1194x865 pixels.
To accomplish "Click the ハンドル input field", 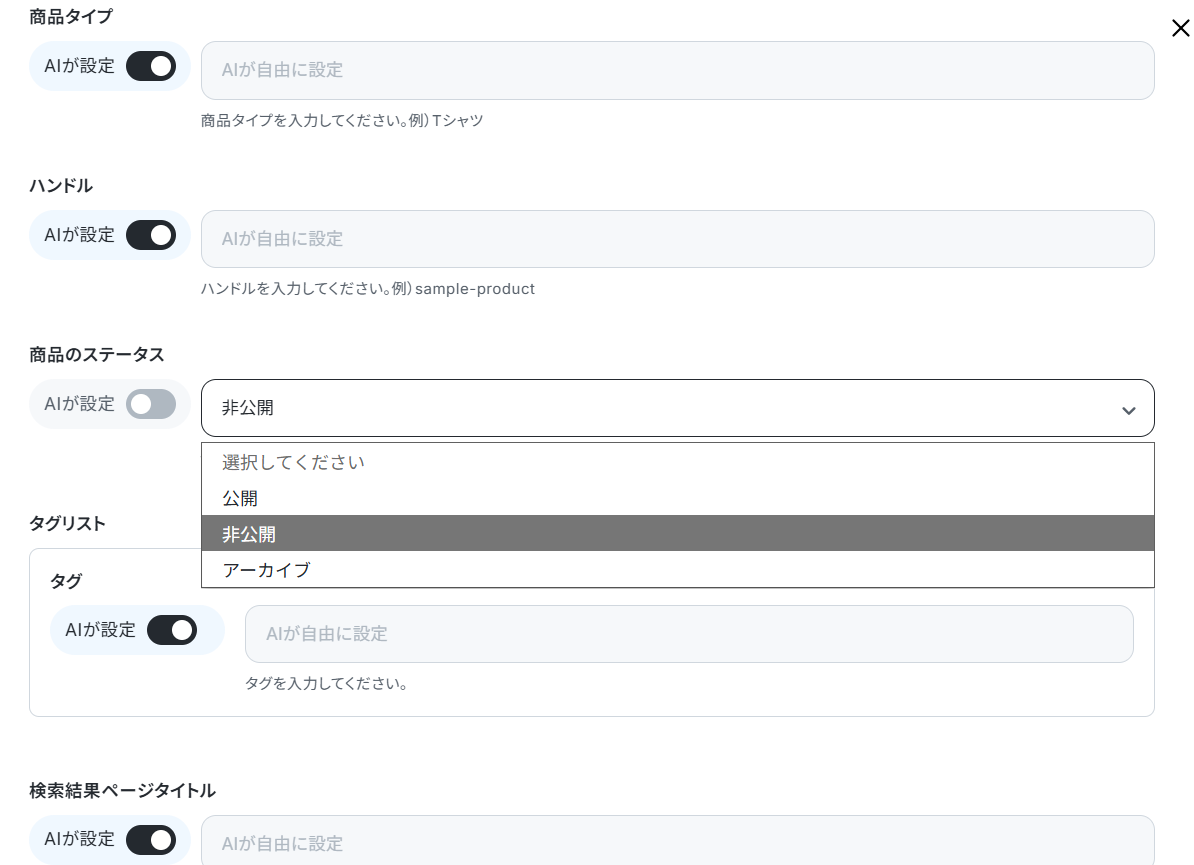I will (677, 239).
